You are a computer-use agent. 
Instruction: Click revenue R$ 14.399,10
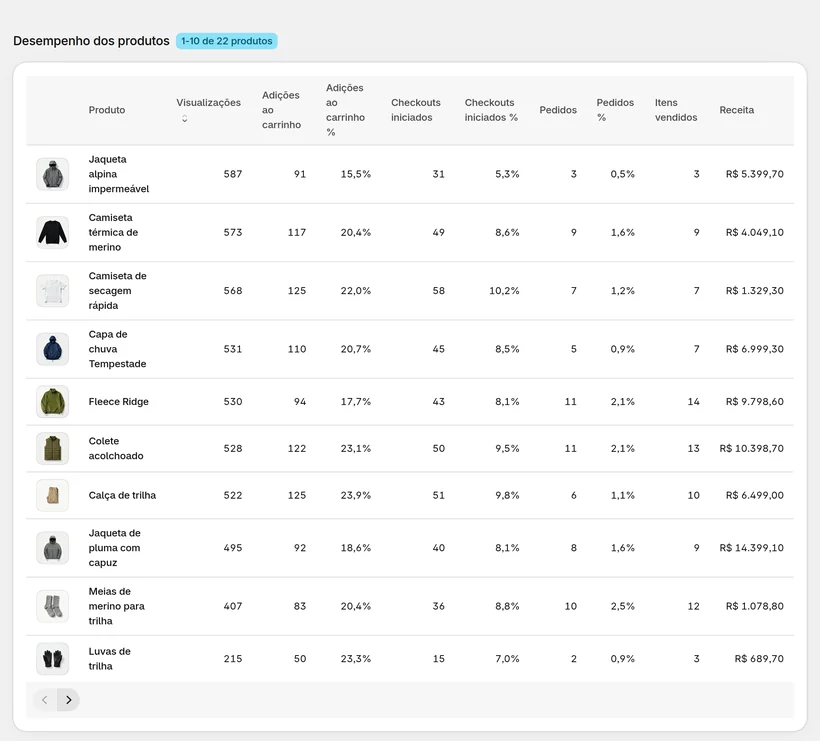751,548
